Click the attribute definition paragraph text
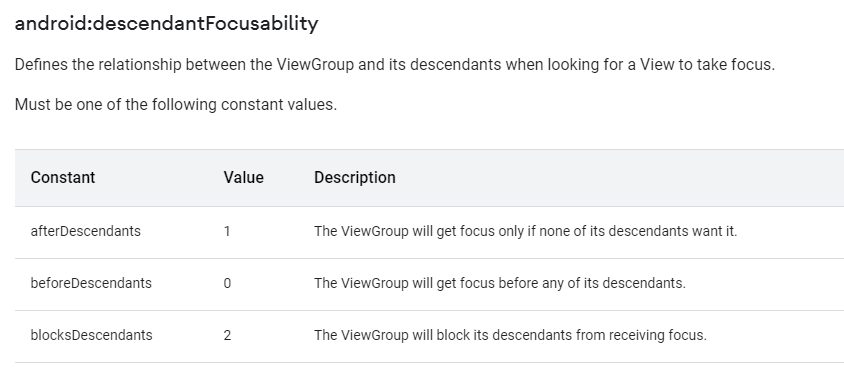Screen dimensions: 844x386 pyautogui.click(x=395, y=65)
